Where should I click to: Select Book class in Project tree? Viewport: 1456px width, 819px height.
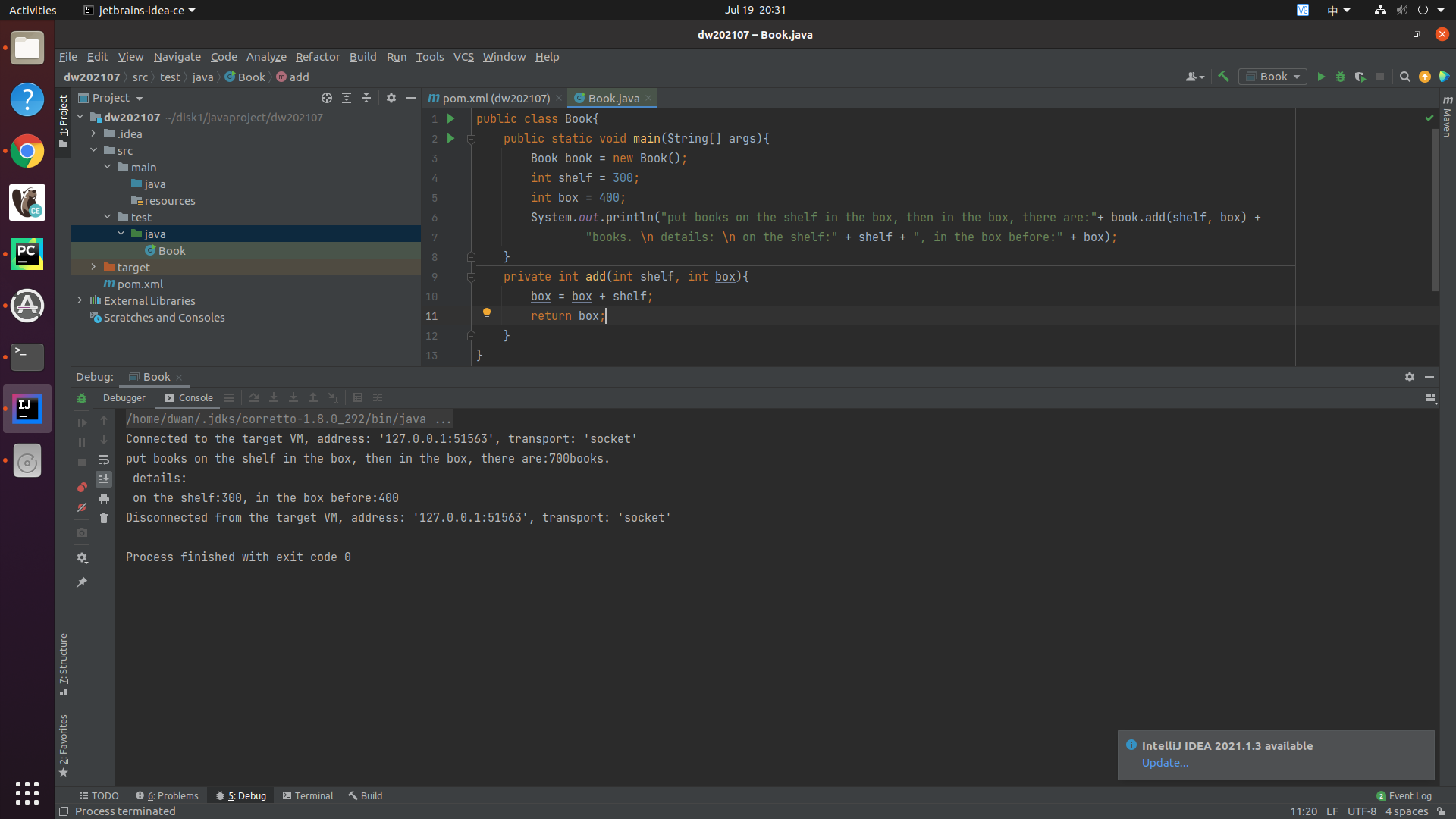(x=171, y=250)
